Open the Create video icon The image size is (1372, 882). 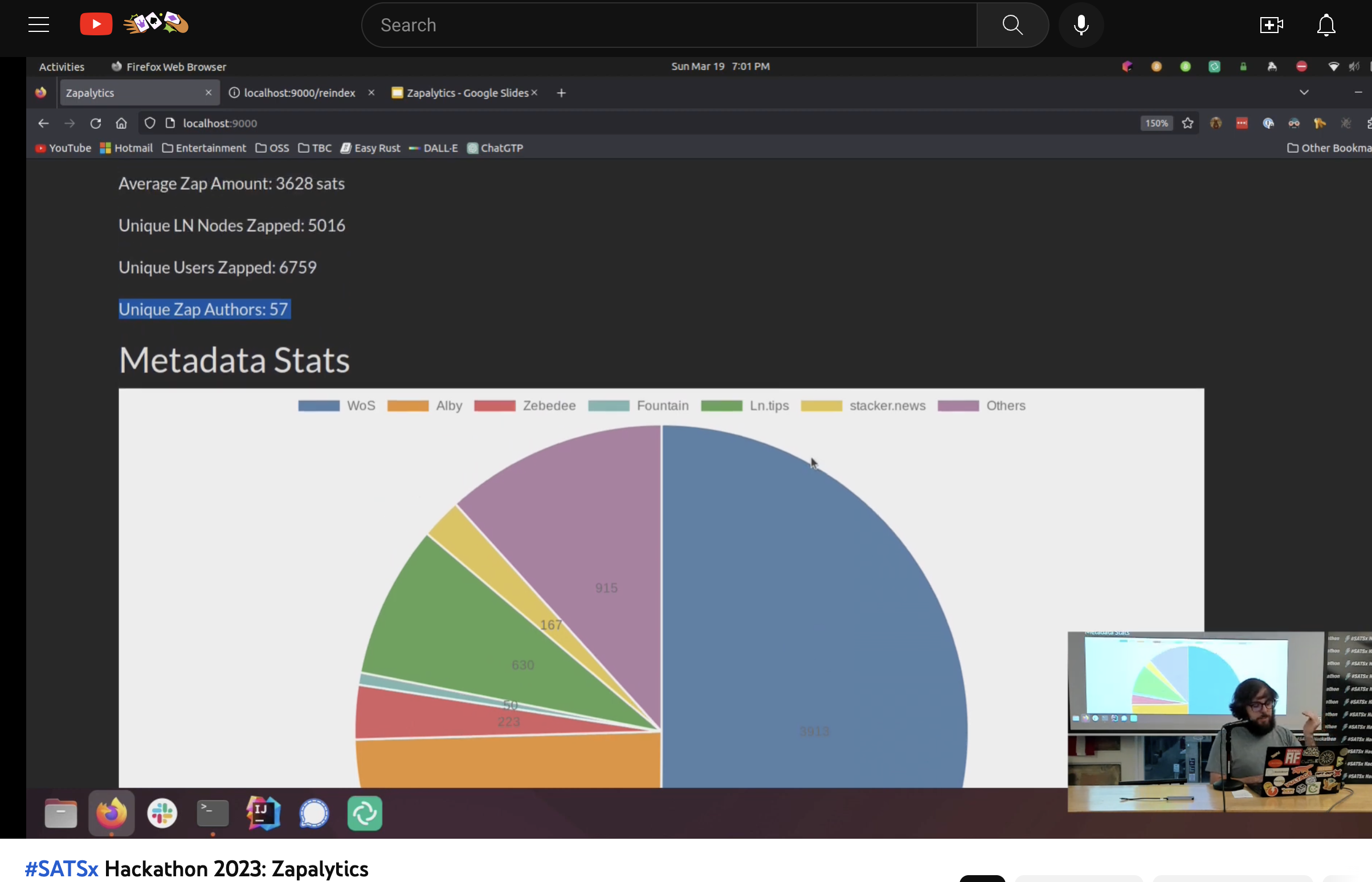click(x=1271, y=25)
